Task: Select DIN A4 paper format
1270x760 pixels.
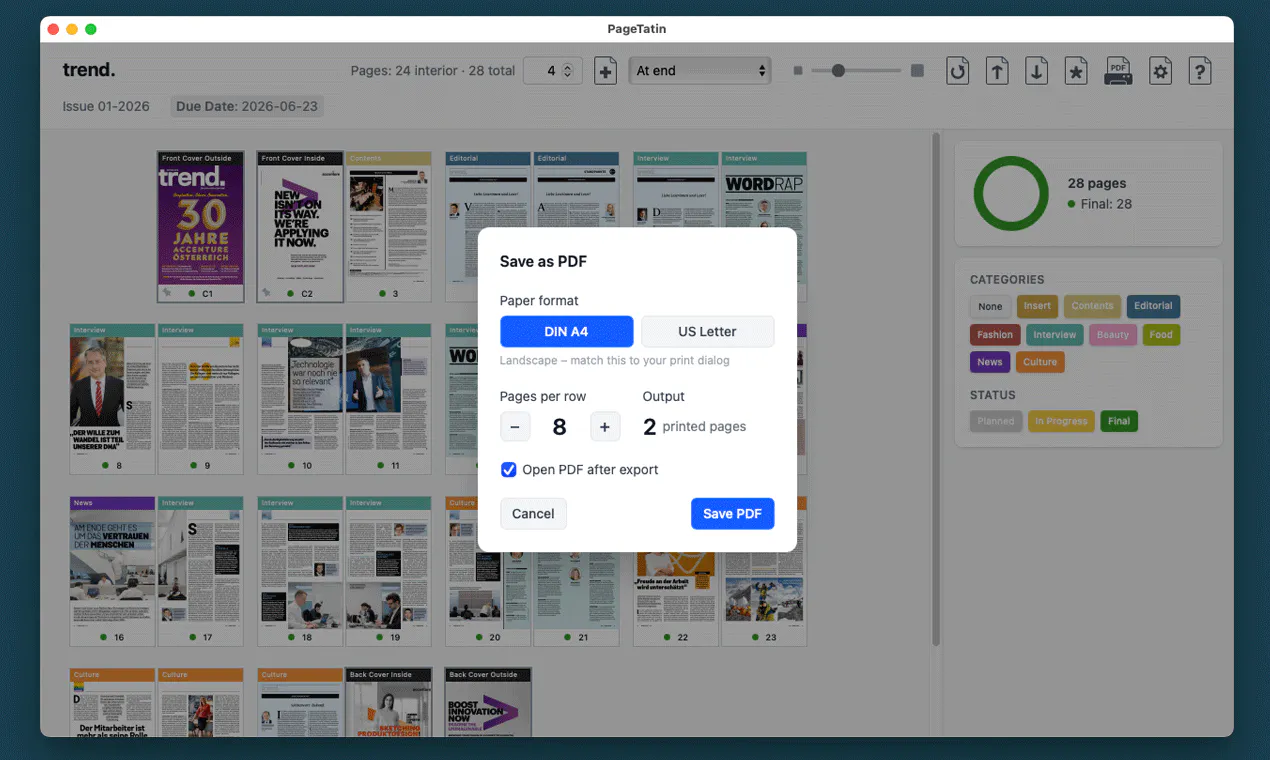Action: coord(567,331)
